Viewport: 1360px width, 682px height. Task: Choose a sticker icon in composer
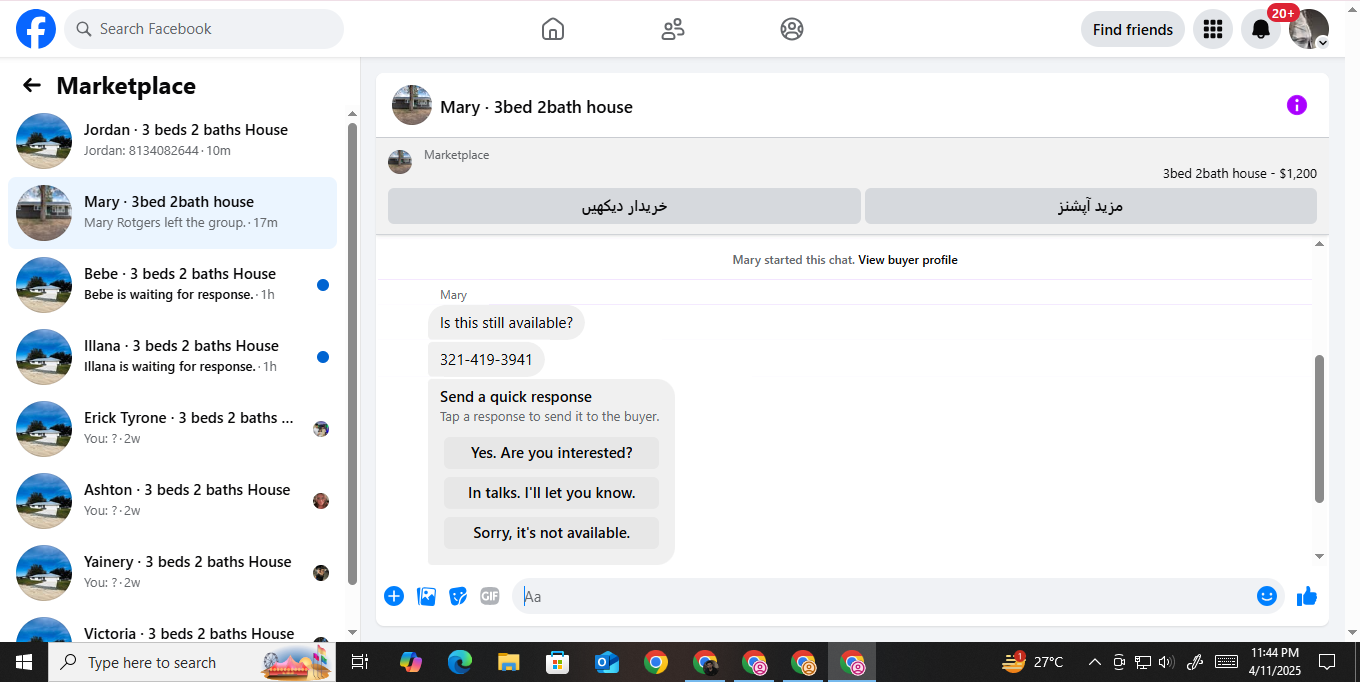click(458, 596)
